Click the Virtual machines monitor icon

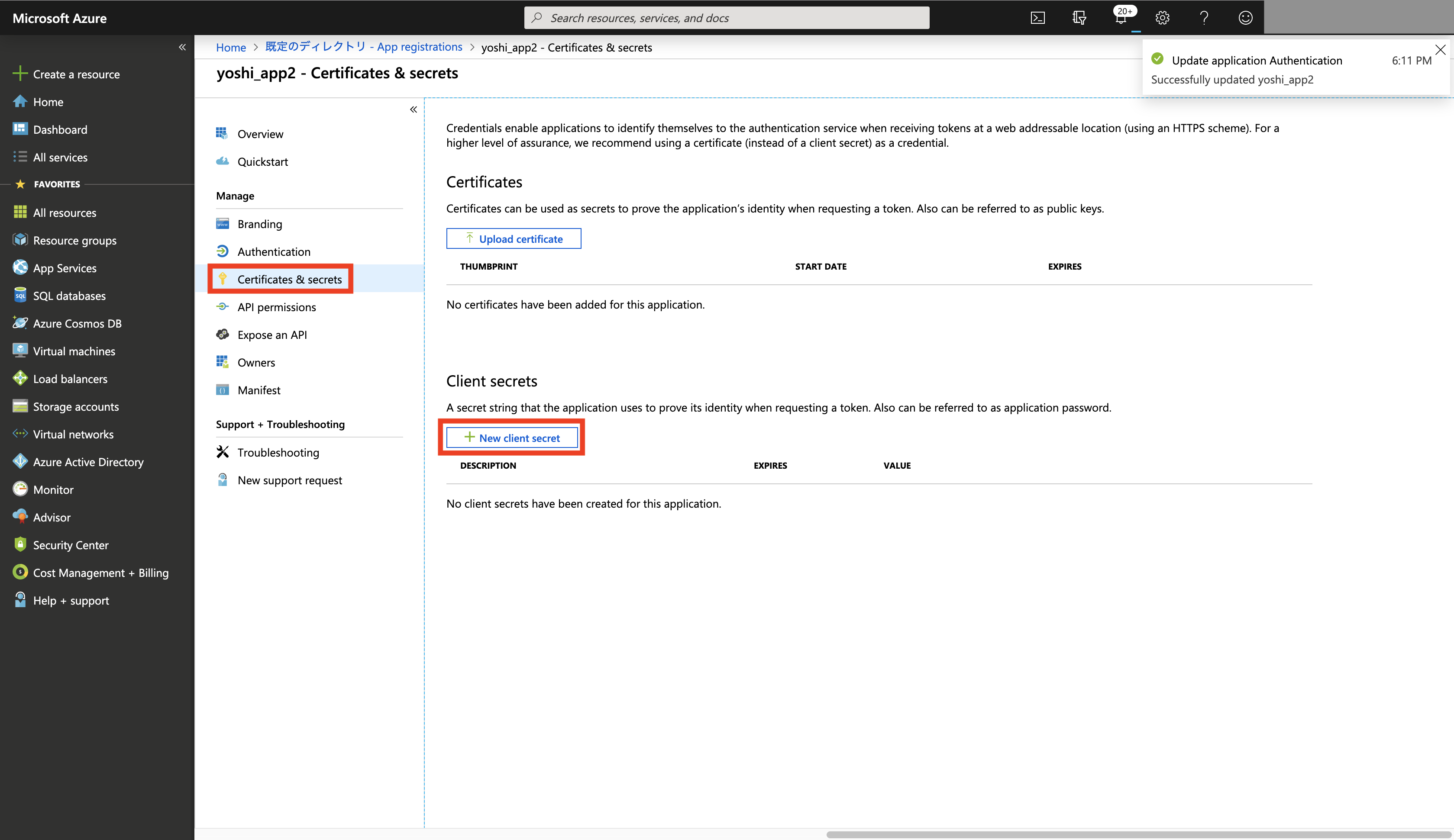point(20,351)
